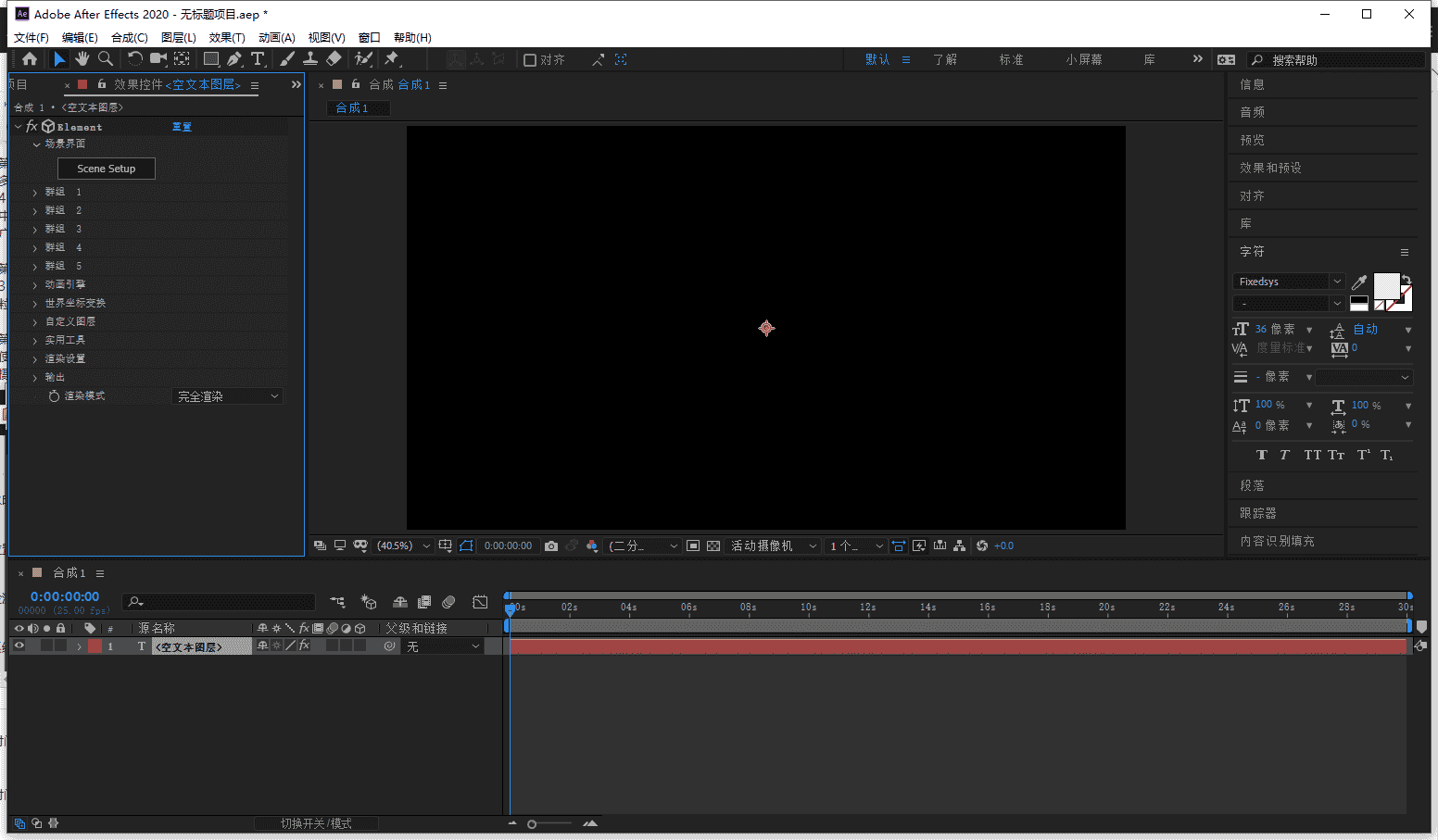Select the Horizontal Type tool
Viewport: 1438px width, 840px height.
tap(258, 59)
